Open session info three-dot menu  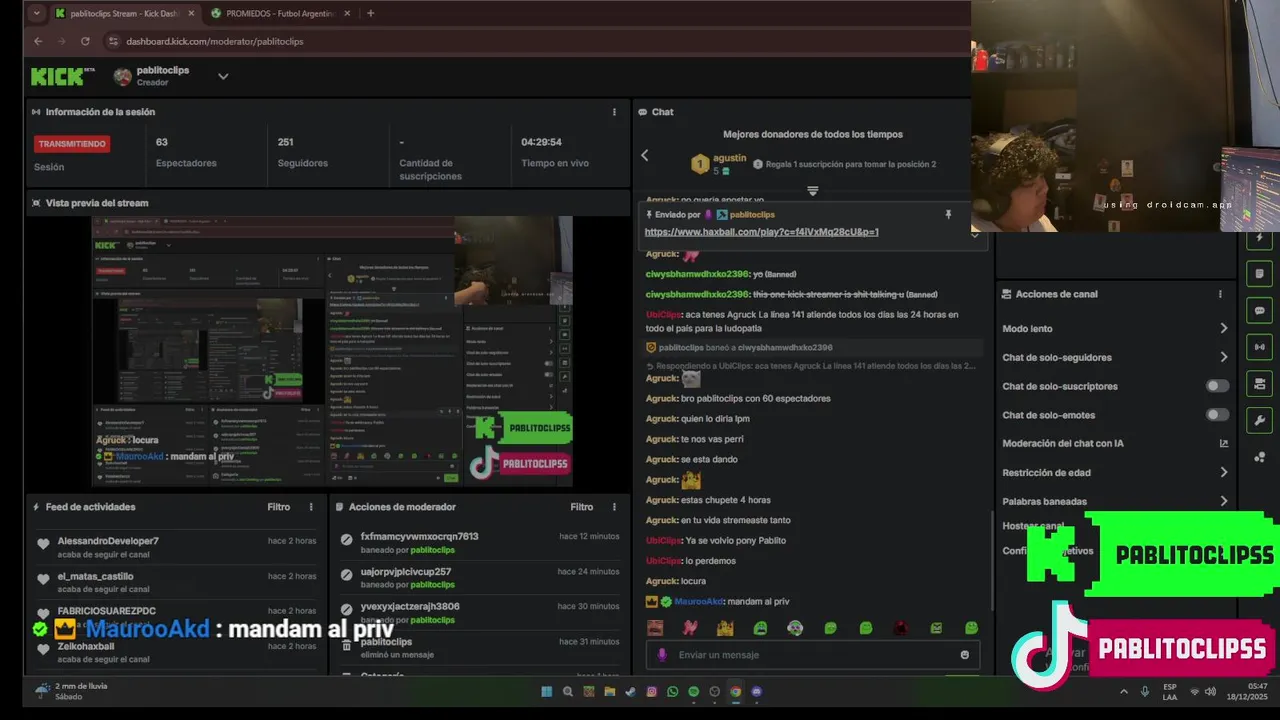click(x=614, y=112)
